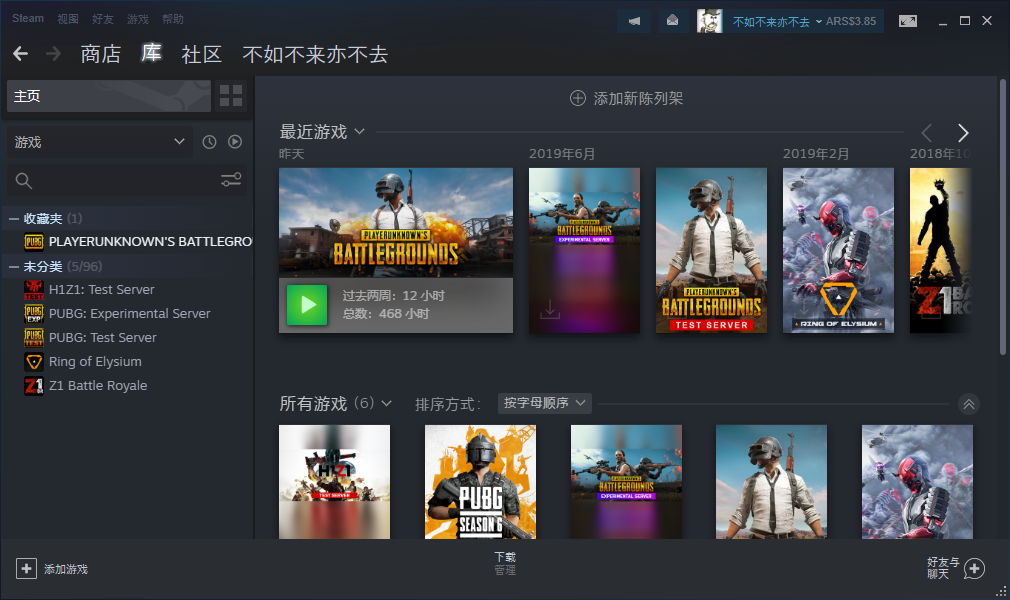Open friends and chat plus icon
The width and height of the screenshot is (1010, 600).
[975, 568]
